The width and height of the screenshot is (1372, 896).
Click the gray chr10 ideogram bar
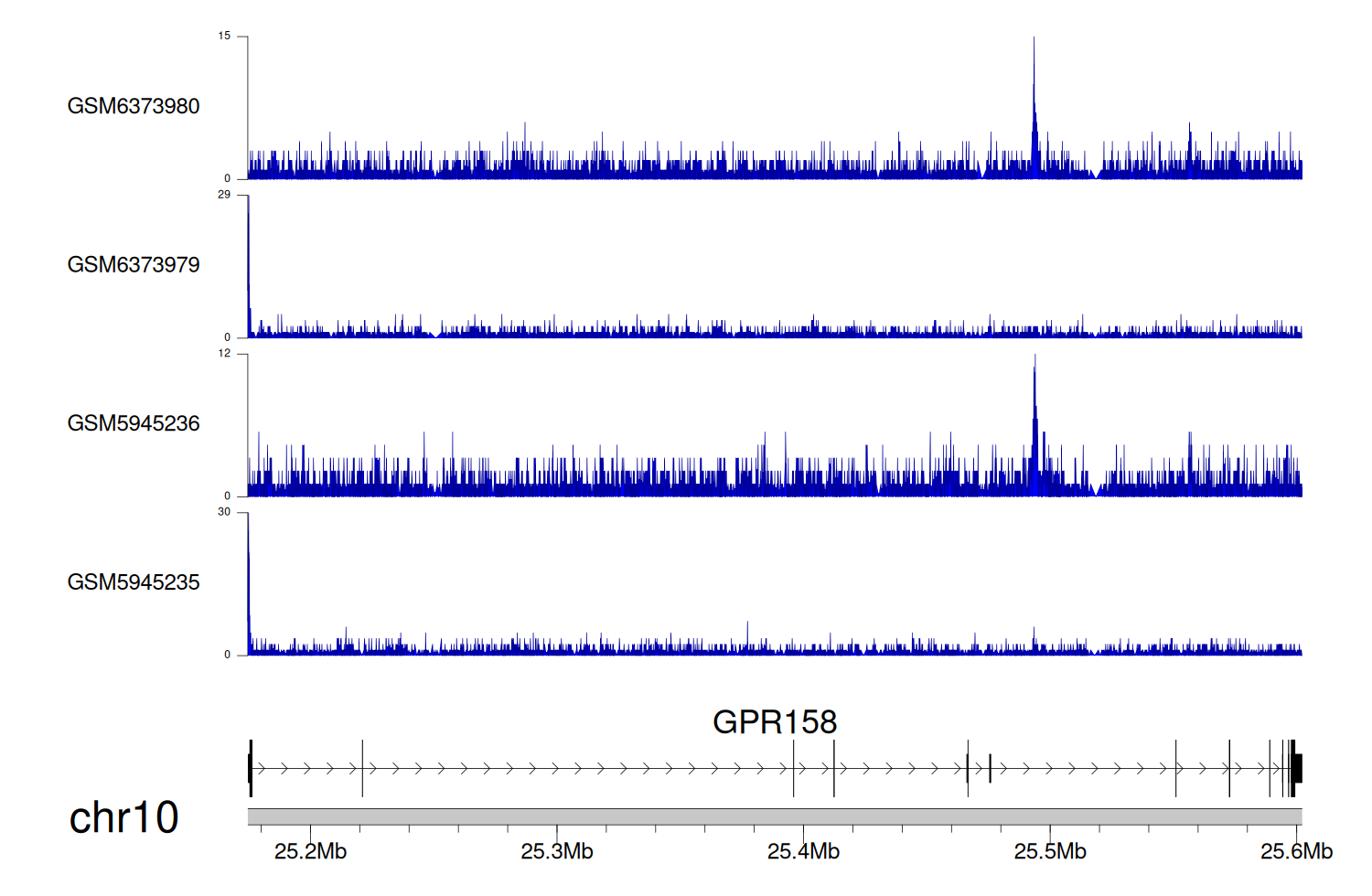click(774, 816)
